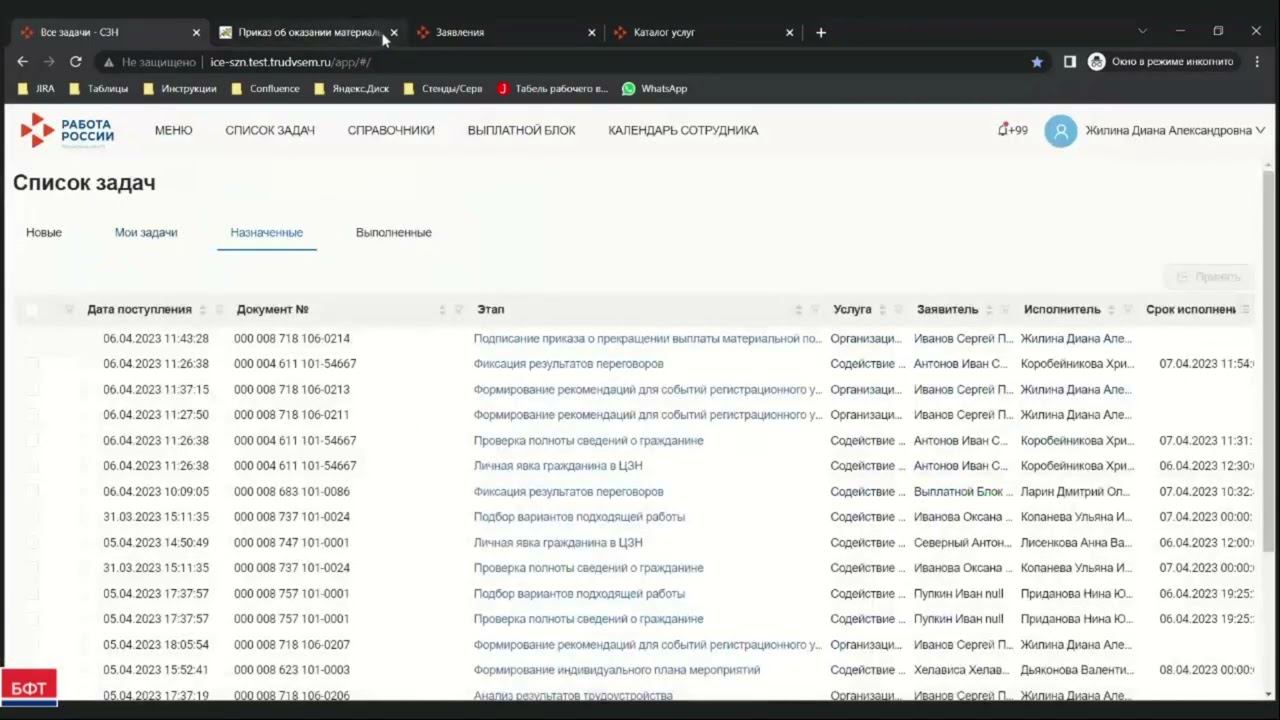This screenshot has height=720, width=1280.
Task: Open Подписание приказа о прекращении выплаты link
Action: coord(648,339)
